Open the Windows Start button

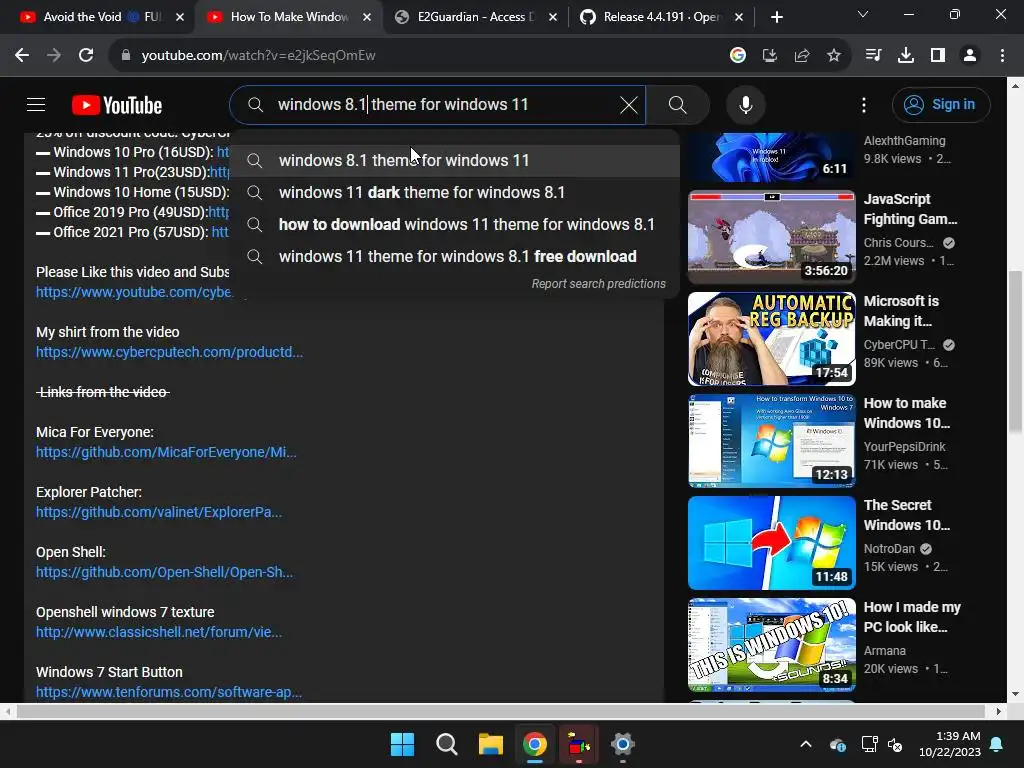(402, 744)
